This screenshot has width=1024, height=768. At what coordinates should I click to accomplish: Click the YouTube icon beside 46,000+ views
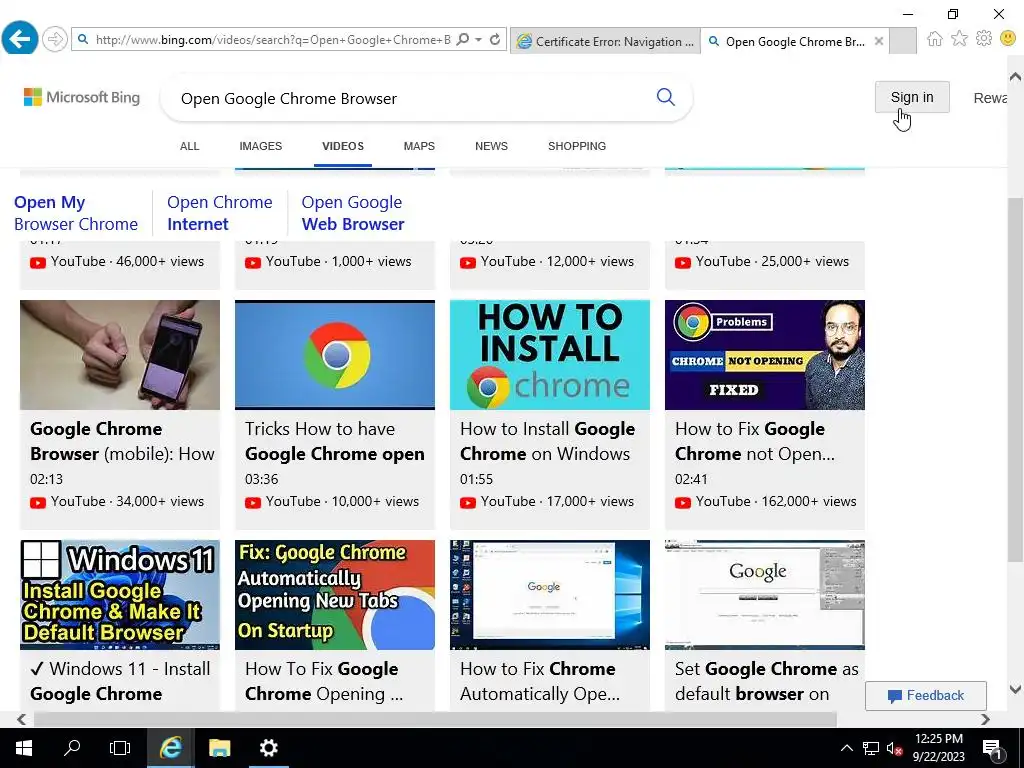click(38, 263)
